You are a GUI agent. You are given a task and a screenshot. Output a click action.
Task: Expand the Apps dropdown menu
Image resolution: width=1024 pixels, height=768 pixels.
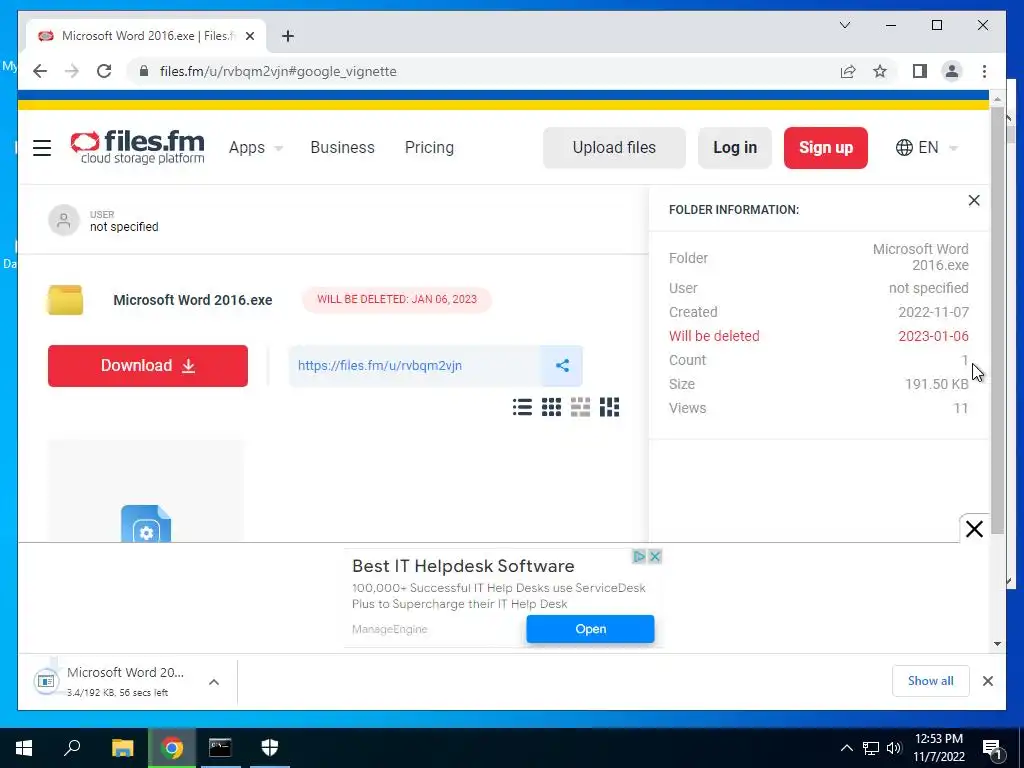tap(255, 148)
